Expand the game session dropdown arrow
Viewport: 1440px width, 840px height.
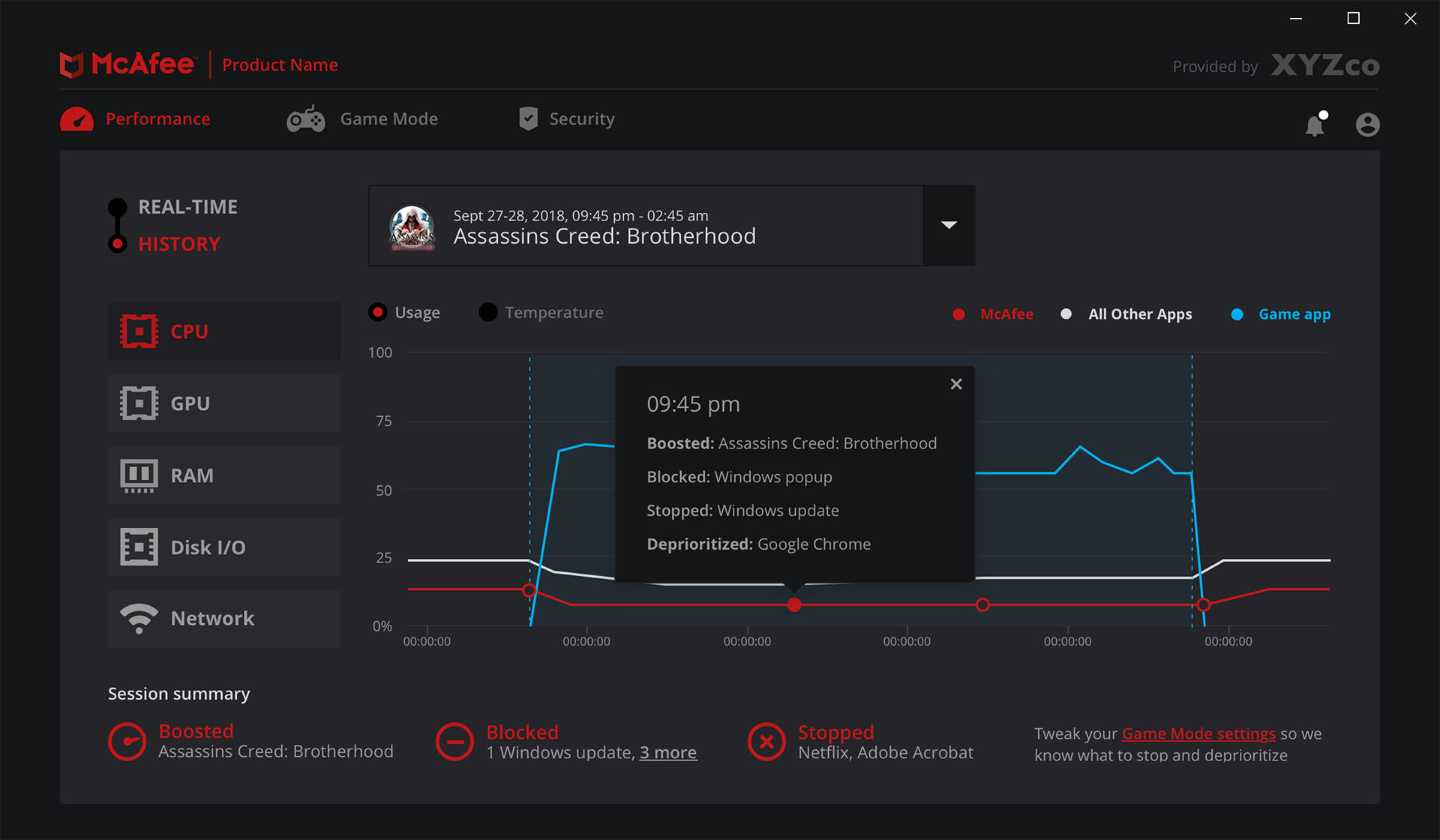pos(949,225)
